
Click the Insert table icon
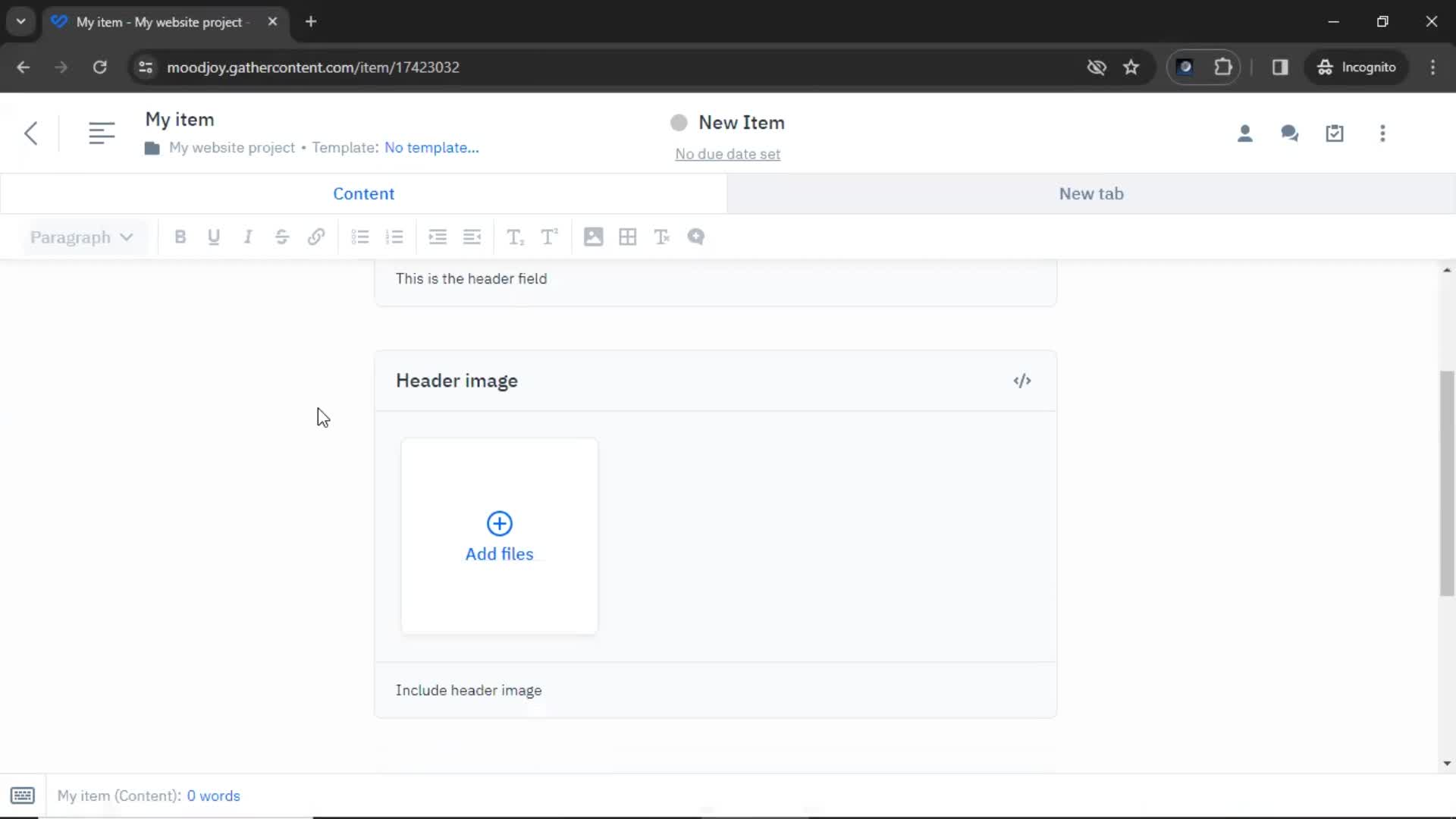click(627, 237)
